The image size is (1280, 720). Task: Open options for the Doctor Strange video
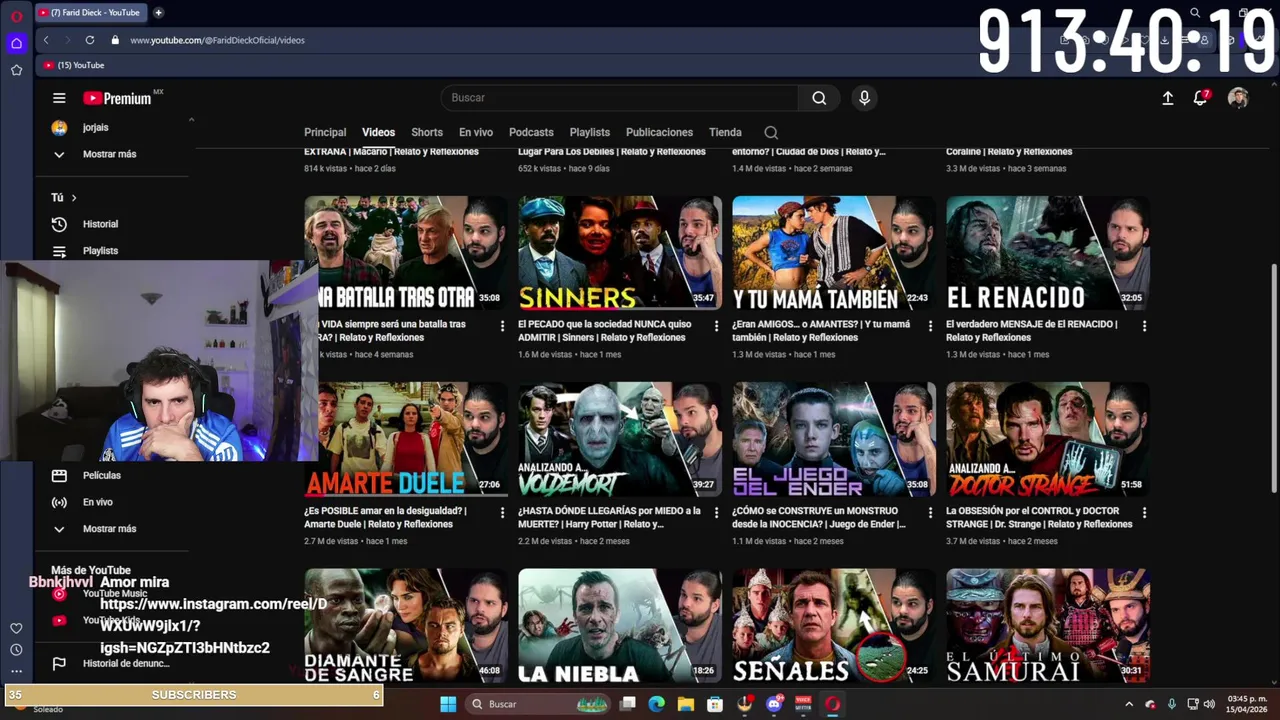(x=1144, y=512)
